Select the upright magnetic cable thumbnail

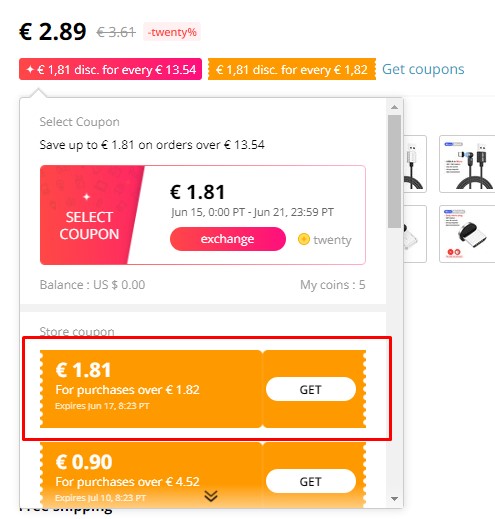[467, 164]
